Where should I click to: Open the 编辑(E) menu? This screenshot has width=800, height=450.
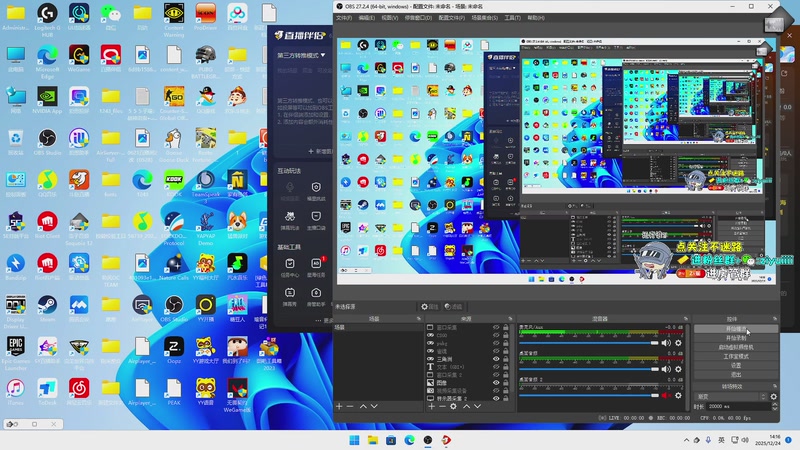(x=366, y=18)
